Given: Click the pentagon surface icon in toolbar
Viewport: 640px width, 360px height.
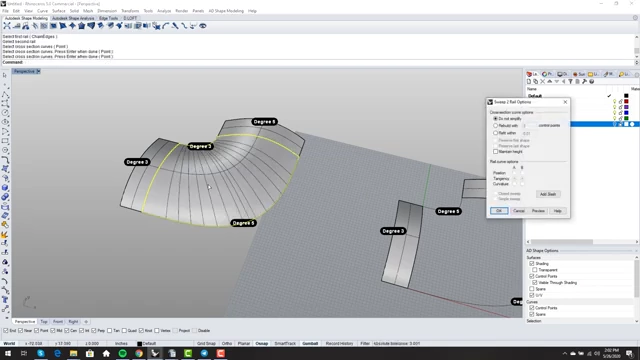Looking at the screenshot, I should [x=82, y=26].
